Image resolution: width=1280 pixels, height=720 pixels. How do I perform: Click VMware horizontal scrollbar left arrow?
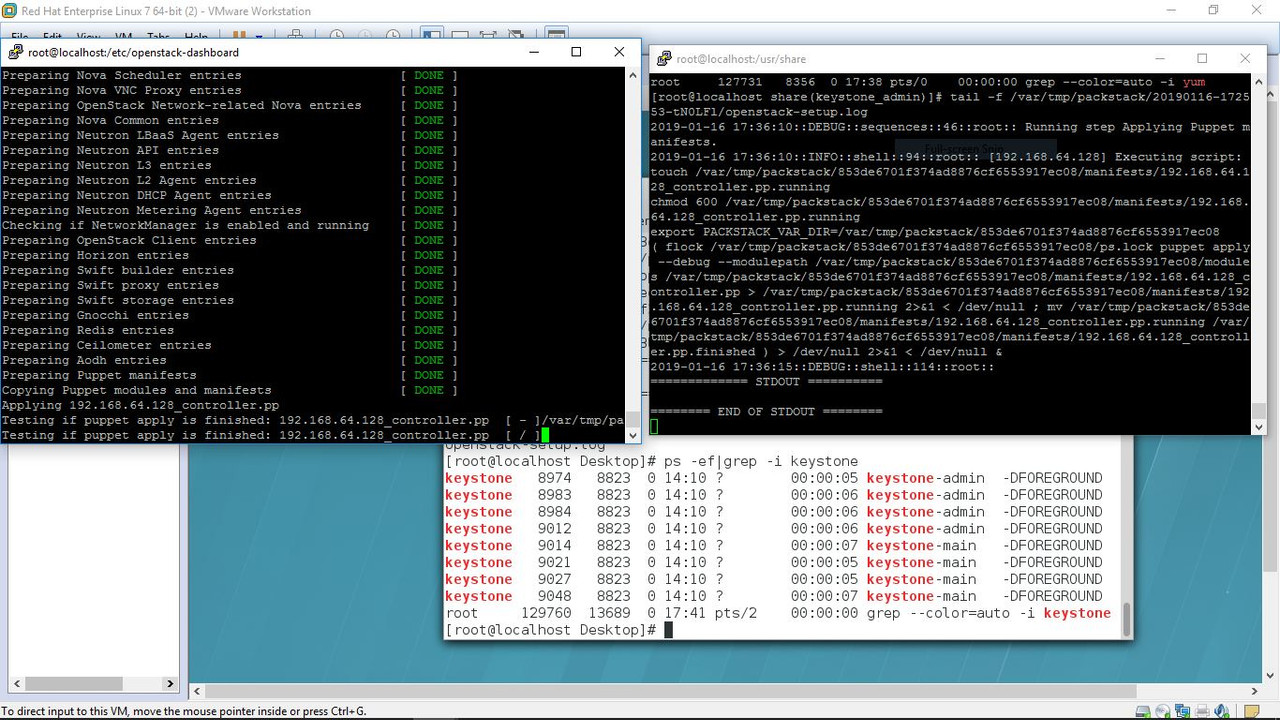click(197, 691)
